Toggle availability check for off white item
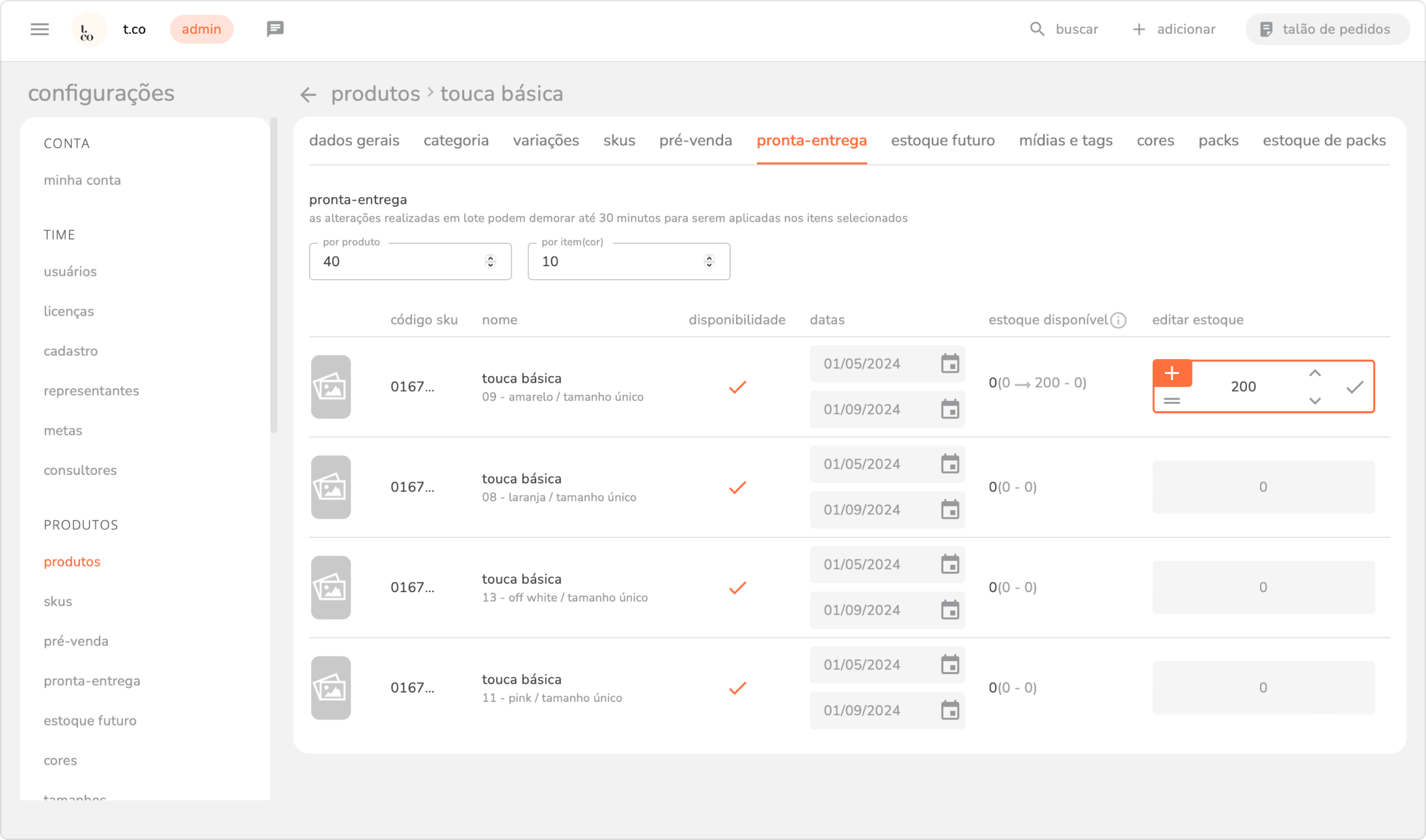Screen dimensions: 1426x840 coord(737,587)
